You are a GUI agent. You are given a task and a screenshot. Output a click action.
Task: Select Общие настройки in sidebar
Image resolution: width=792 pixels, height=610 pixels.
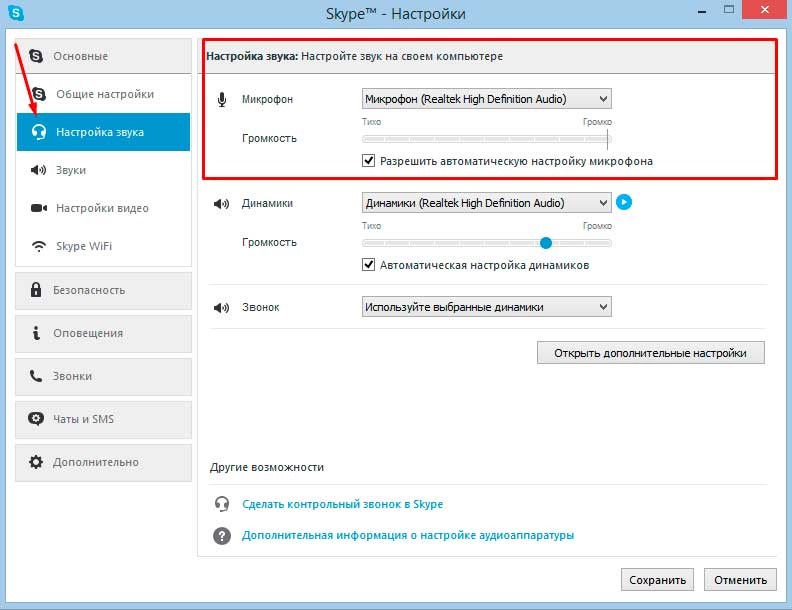104,94
